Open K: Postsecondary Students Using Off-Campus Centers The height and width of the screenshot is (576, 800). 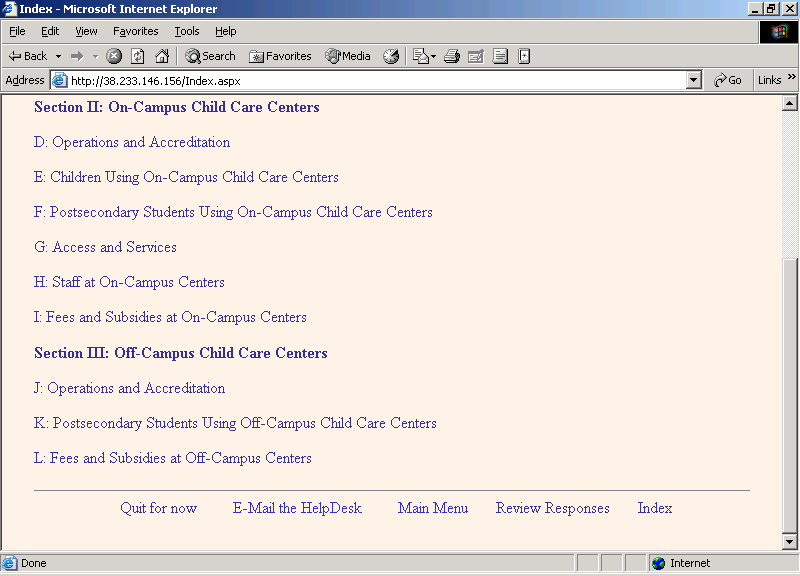point(235,423)
